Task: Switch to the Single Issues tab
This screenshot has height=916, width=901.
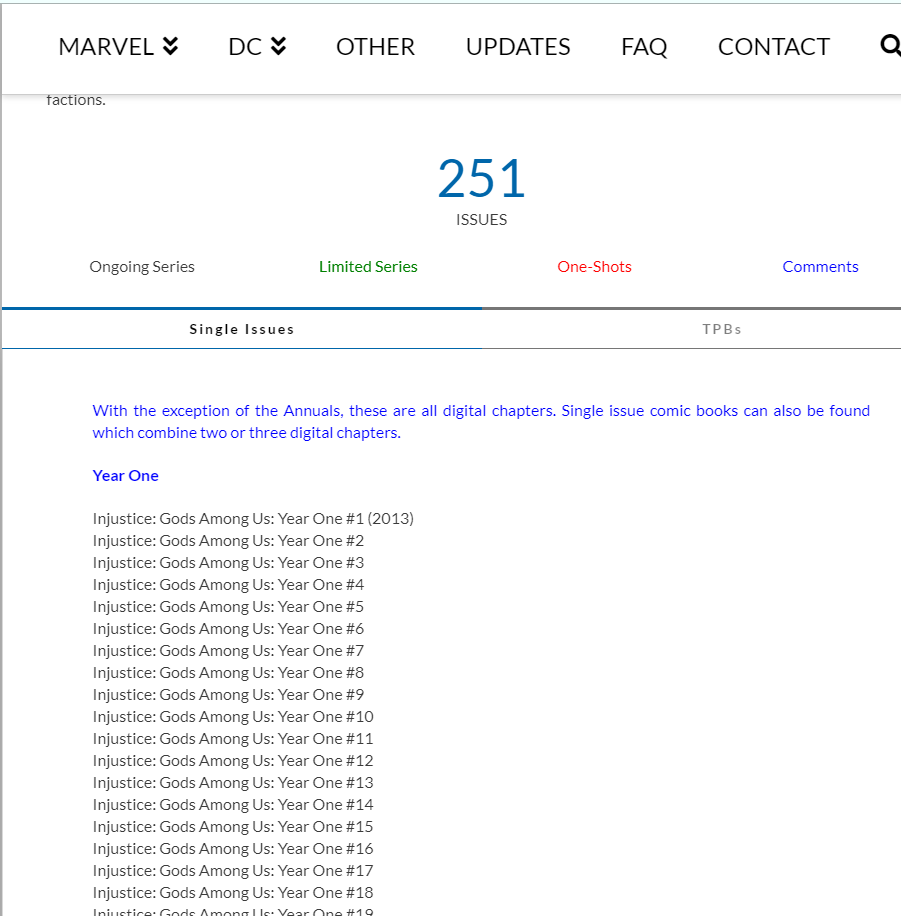Action: [x=242, y=329]
